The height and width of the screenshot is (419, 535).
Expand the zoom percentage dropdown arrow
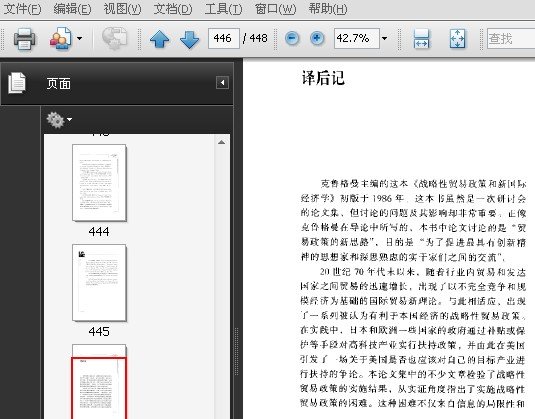point(385,38)
